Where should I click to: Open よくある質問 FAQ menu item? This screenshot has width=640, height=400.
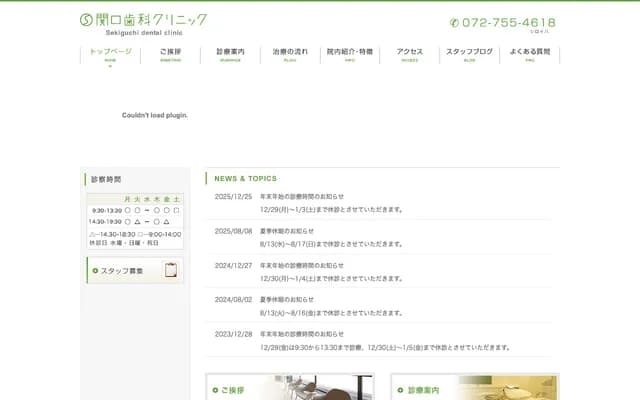click(x=529, y=54)
